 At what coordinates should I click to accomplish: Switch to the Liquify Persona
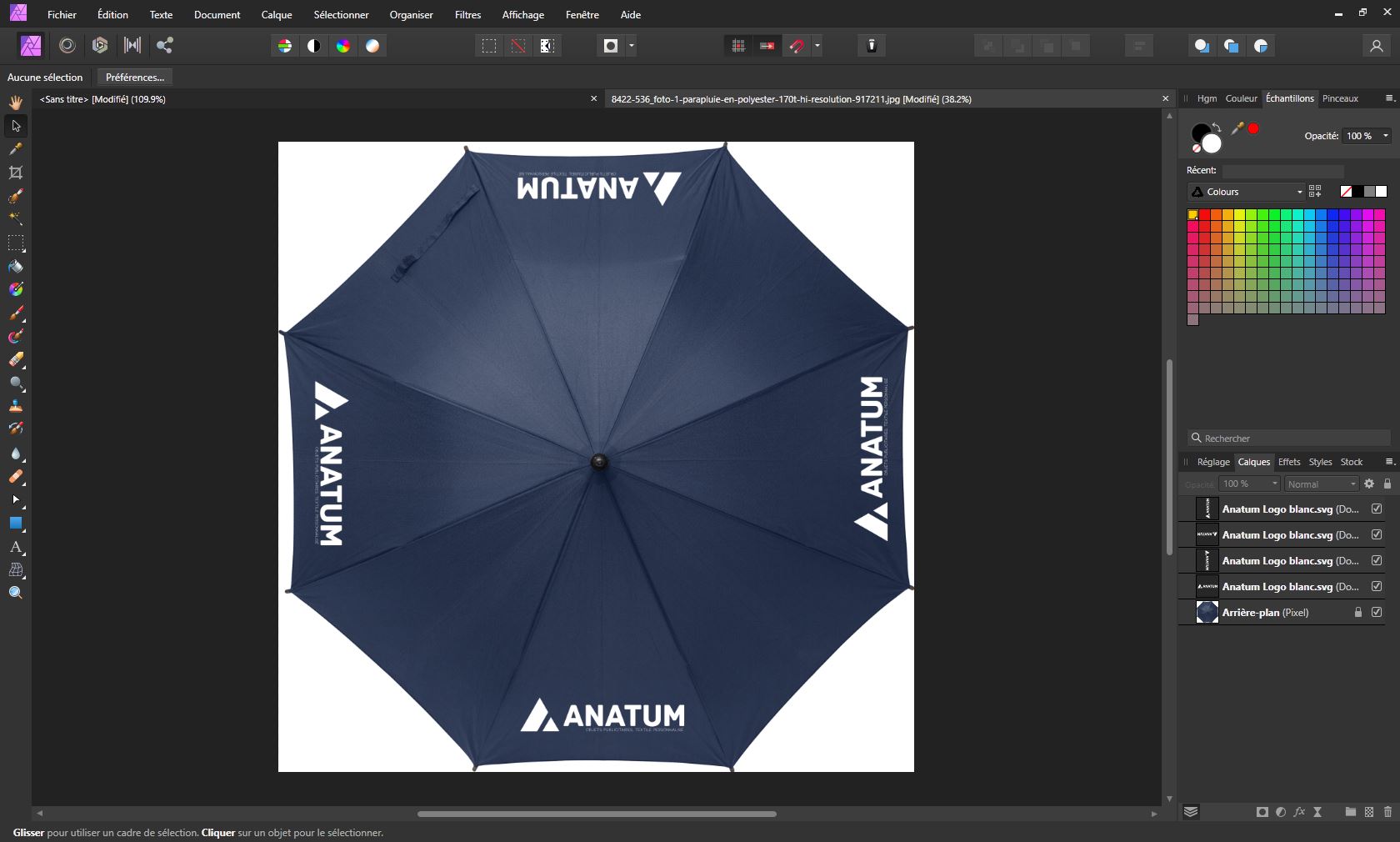67,46
